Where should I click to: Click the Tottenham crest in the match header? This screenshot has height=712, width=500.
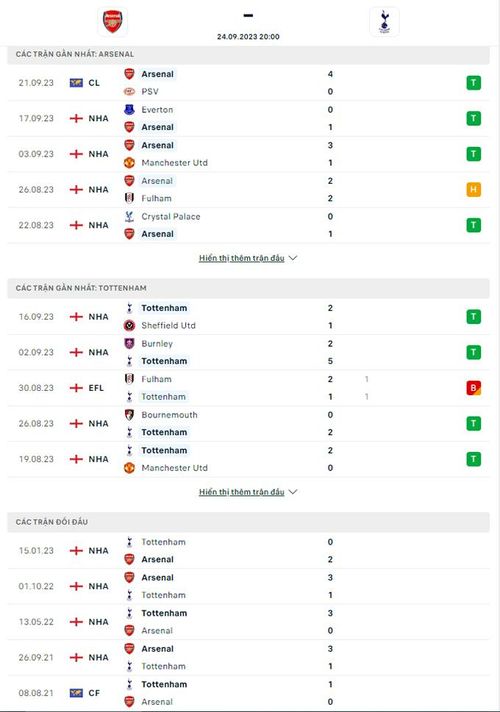(x=384, y=22)
